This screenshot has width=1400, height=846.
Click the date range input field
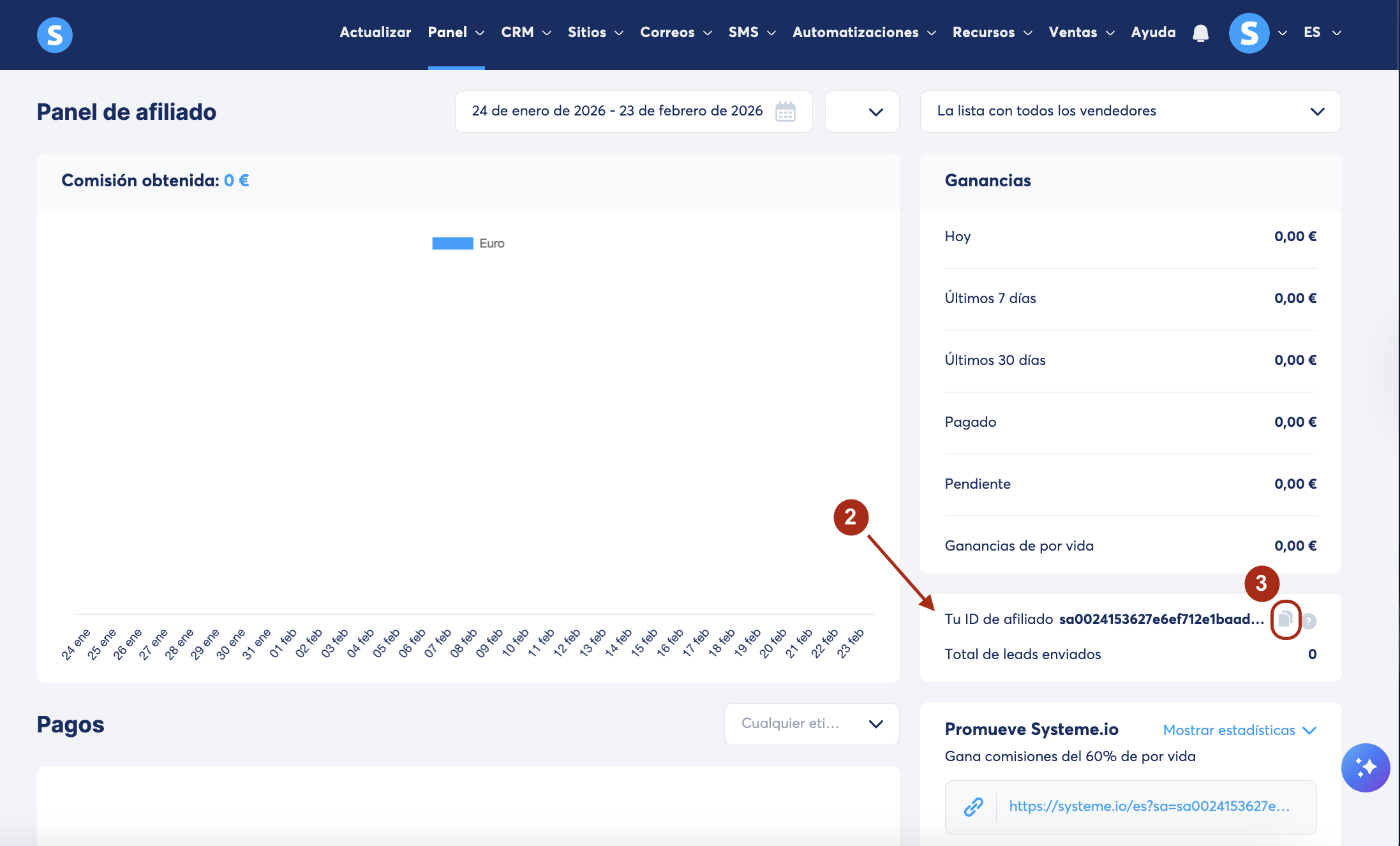tap(616, 112)
